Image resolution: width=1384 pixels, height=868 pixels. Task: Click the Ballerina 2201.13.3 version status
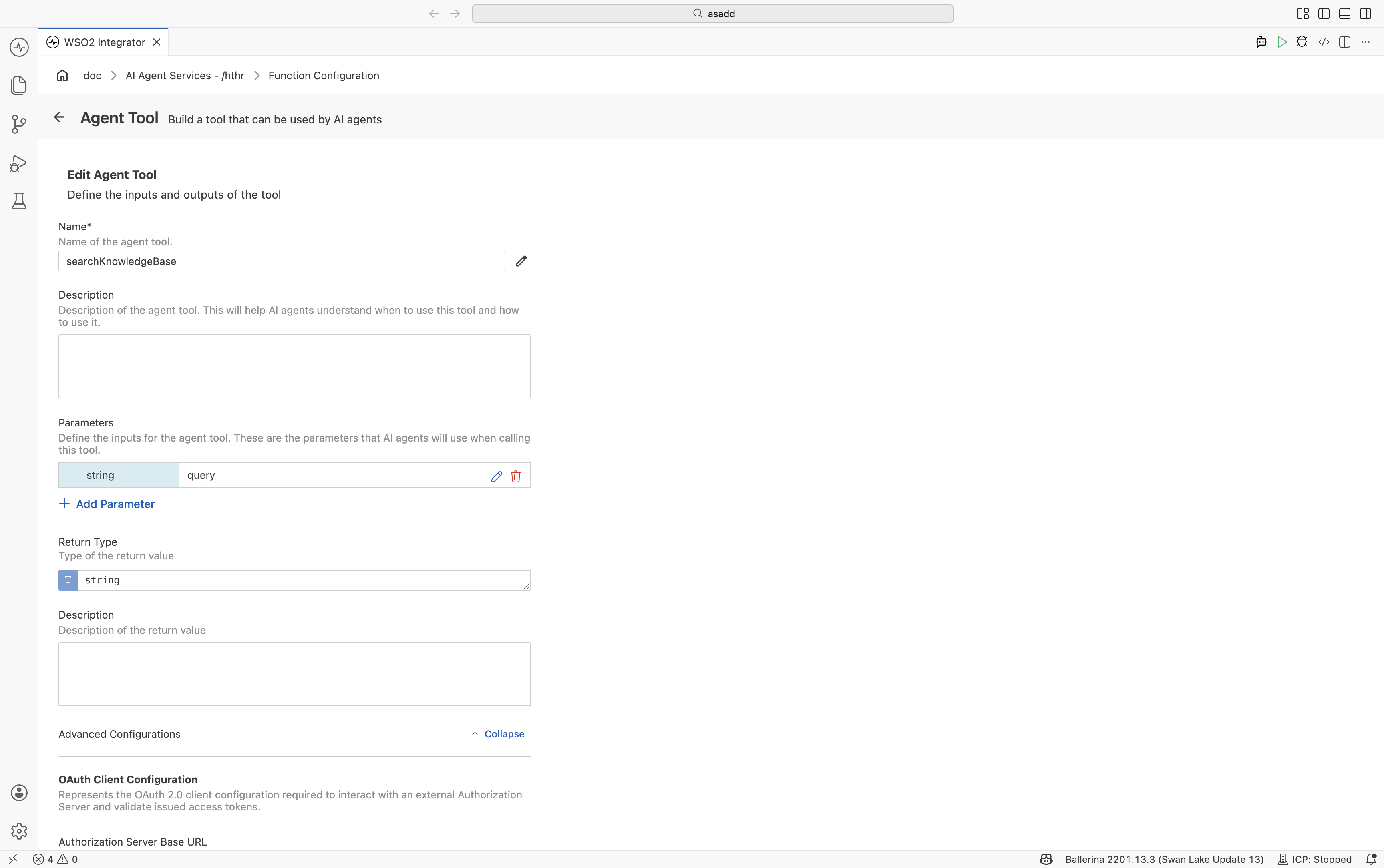(x=1164, y=859)
